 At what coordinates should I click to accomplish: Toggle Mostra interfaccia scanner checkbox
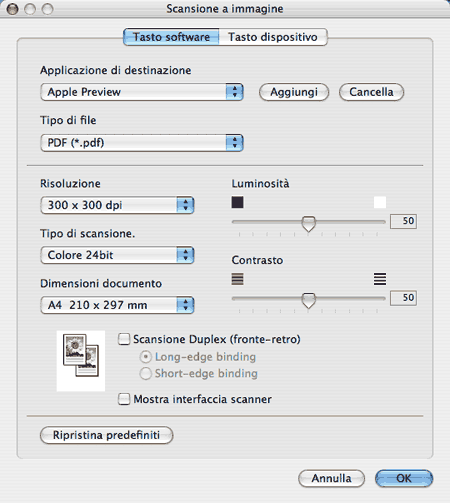pos(124,399)
